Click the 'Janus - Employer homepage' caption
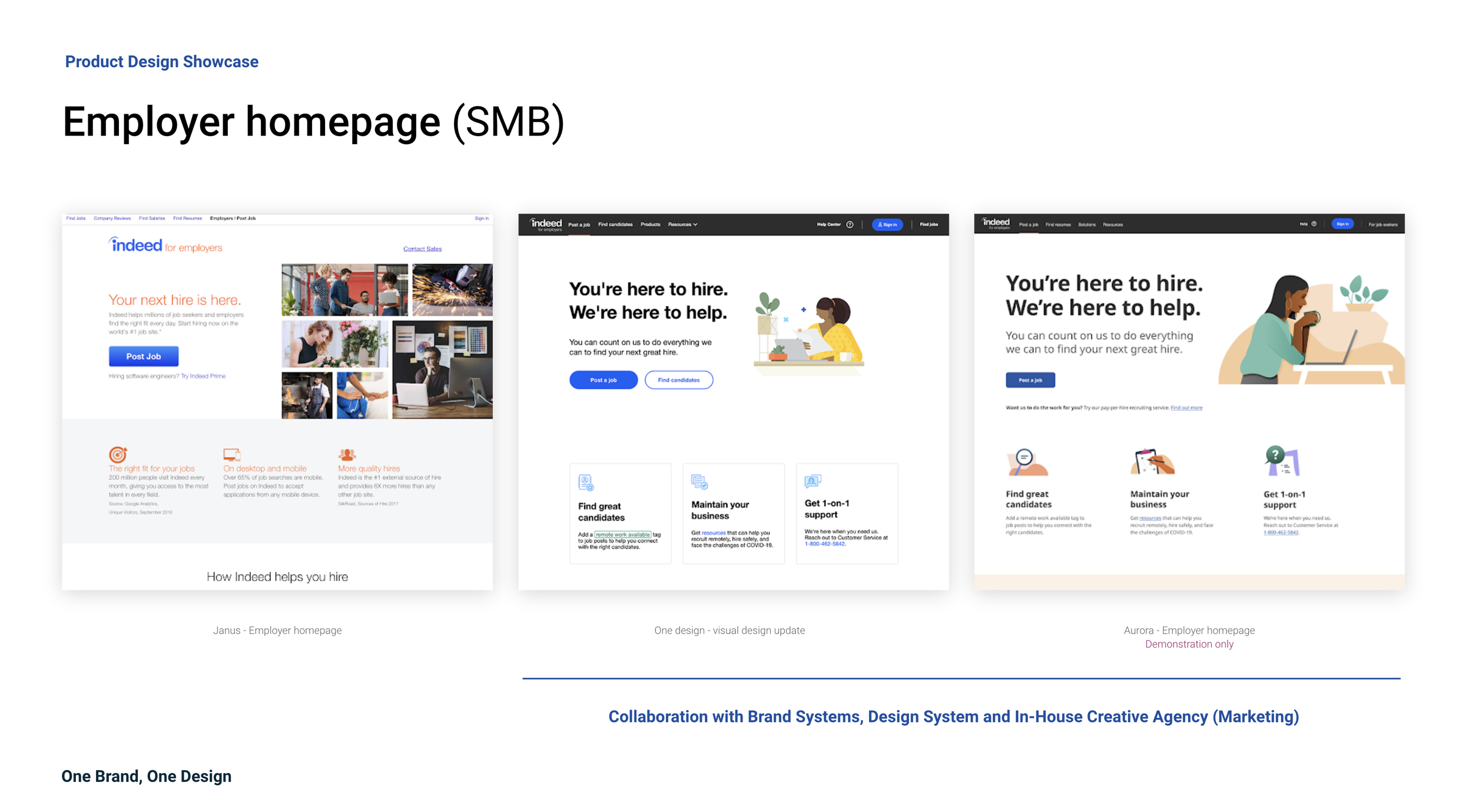Viewport: 1472px width, 812px height. [277, 630]
